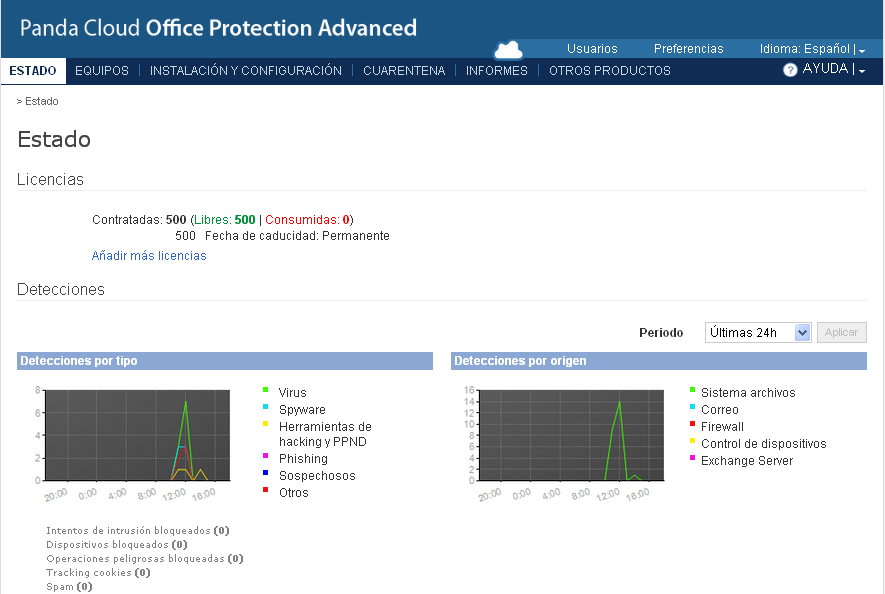Click the 'Firewall' legend label
Image resolution: width=885 pixels, height=594 pixels.
[x=722, y=426]
